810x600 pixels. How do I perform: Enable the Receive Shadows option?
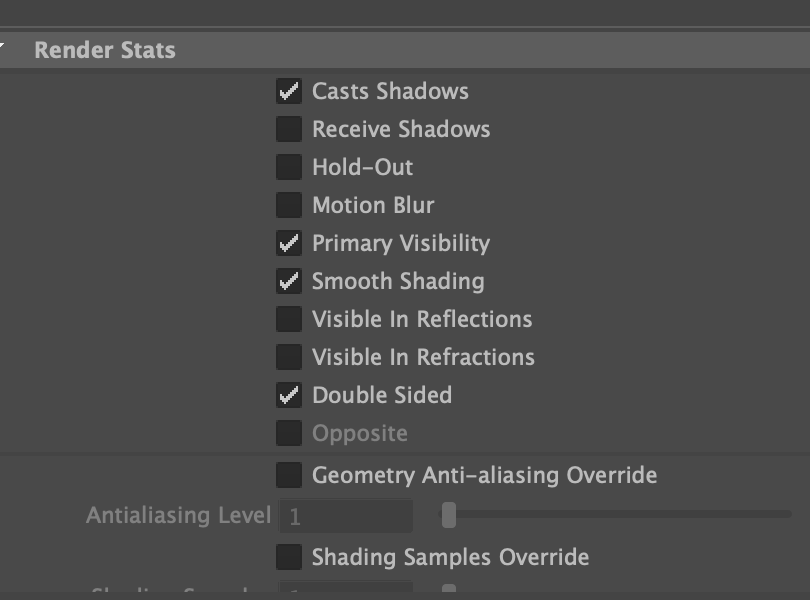click(290, 129)
